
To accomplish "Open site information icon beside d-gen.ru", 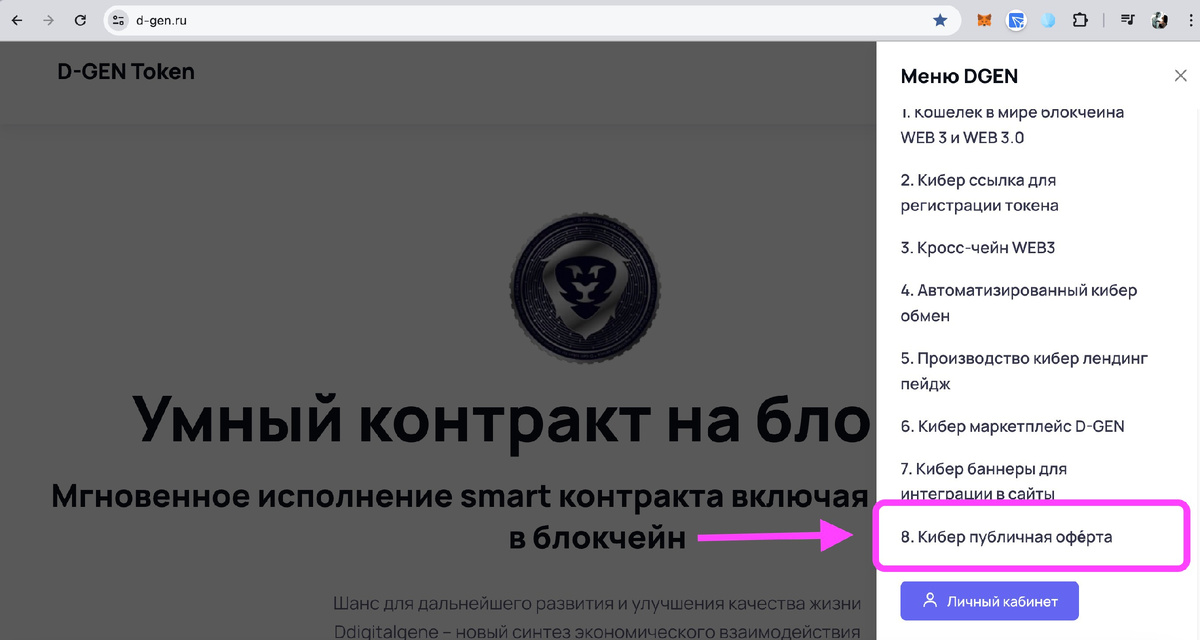I will (119, 20).
